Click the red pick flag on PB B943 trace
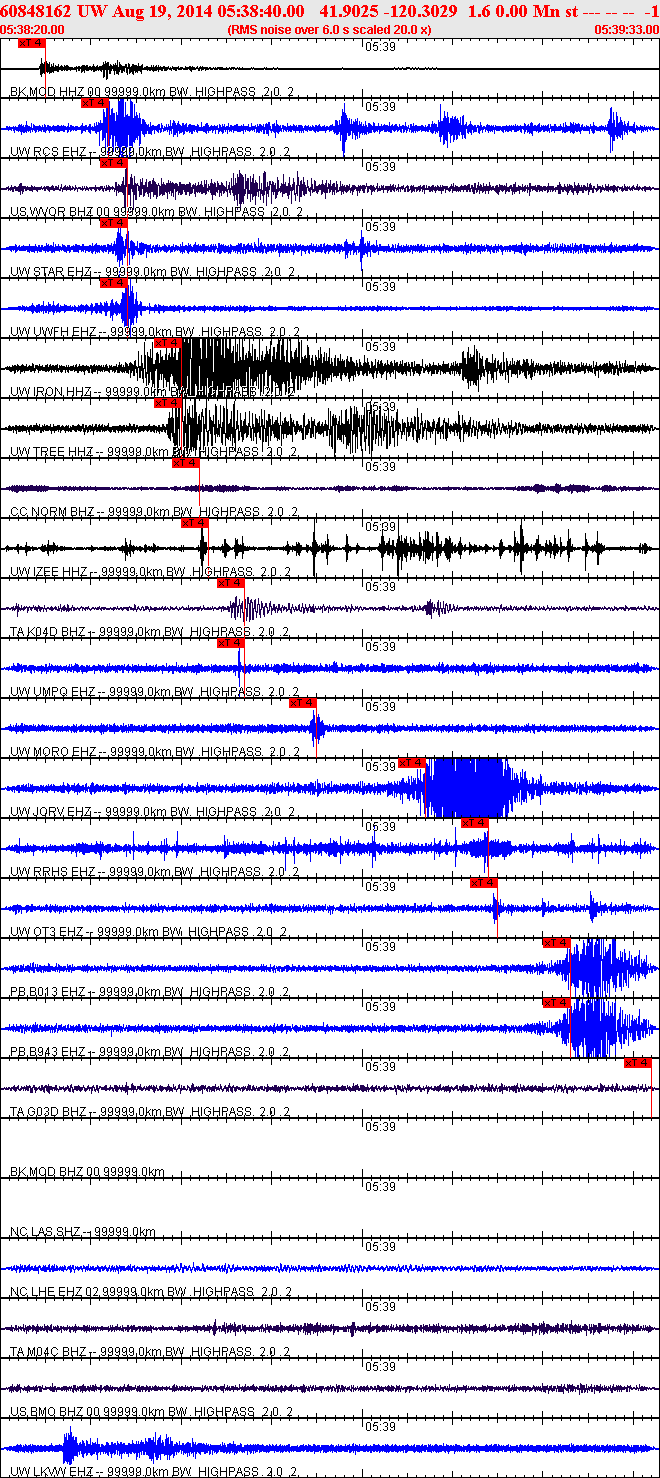The height and width of the screenshot is (1478, 660). [x=556, y=1003]
